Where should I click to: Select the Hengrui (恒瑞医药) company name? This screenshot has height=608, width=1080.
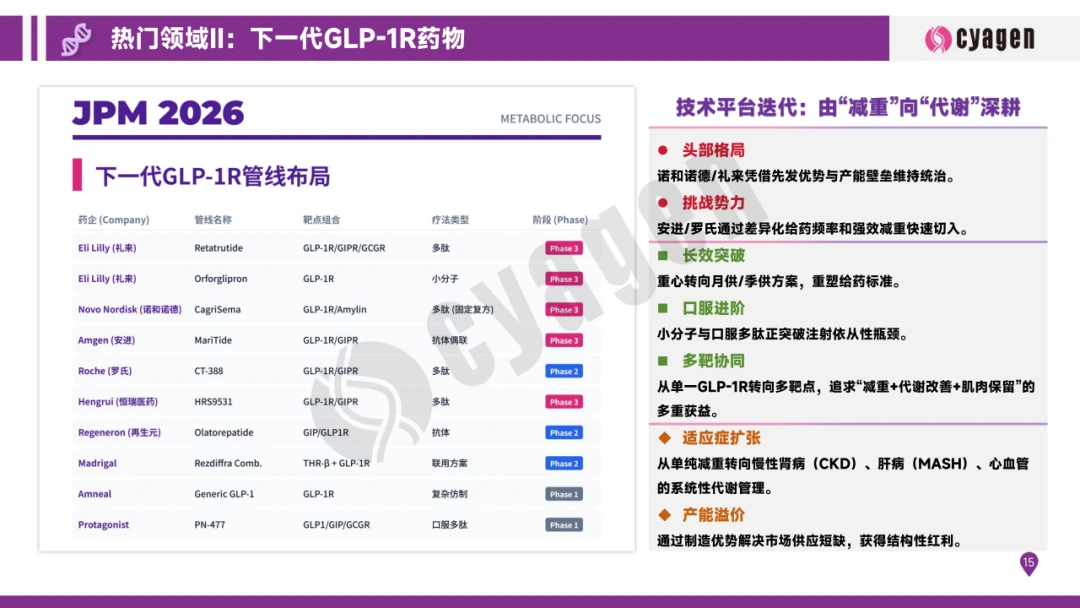click(117, 402)
